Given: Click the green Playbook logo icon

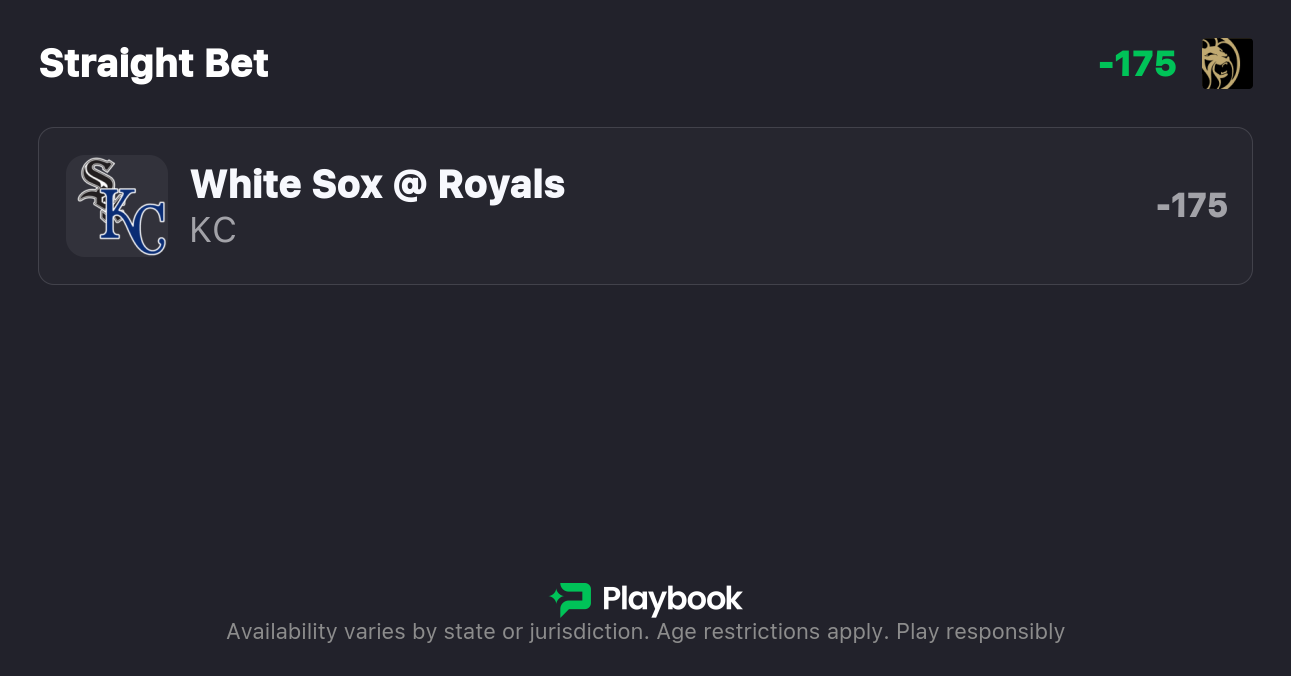Looking at the screenshot, I should tap(571, 599).
